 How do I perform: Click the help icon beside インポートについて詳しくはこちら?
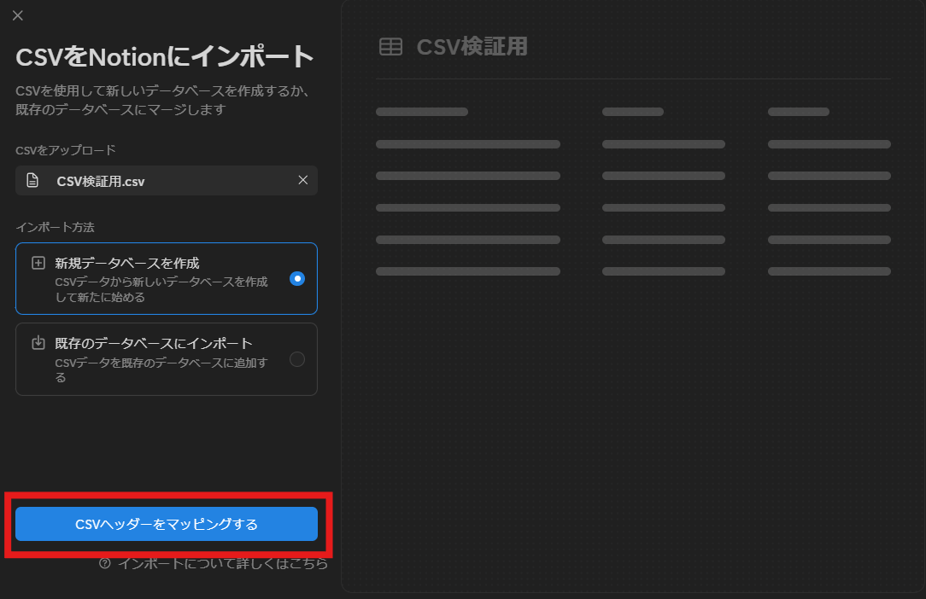[x=105, y=564]
